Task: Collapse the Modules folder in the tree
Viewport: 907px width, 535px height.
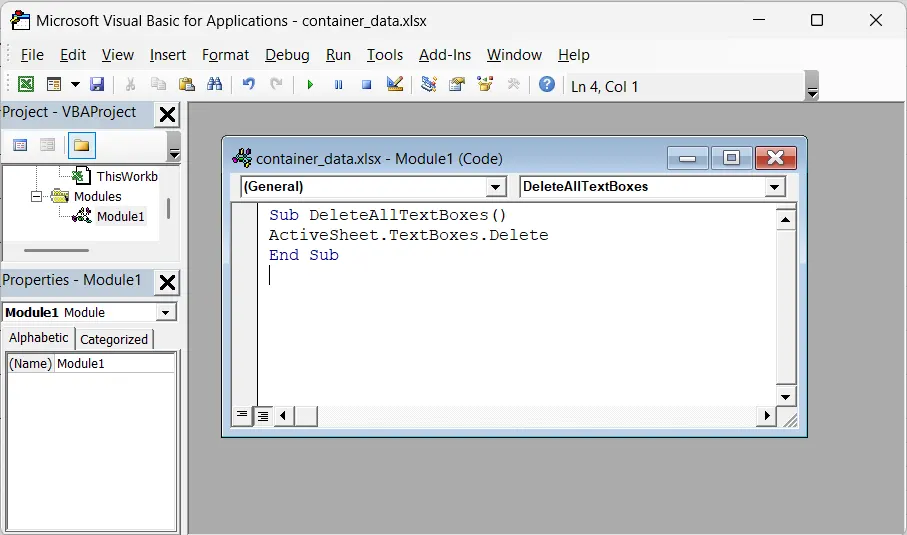Action: 37,197
